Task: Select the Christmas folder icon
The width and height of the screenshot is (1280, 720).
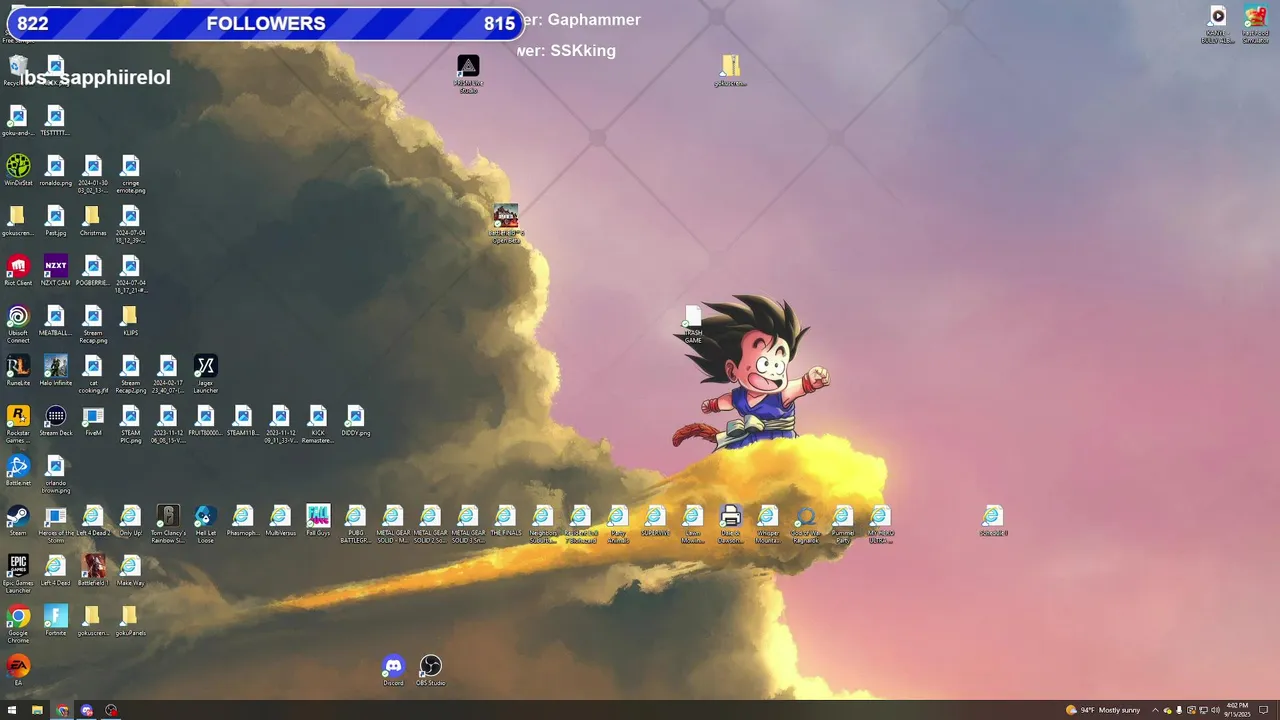Action: [93, 221]
